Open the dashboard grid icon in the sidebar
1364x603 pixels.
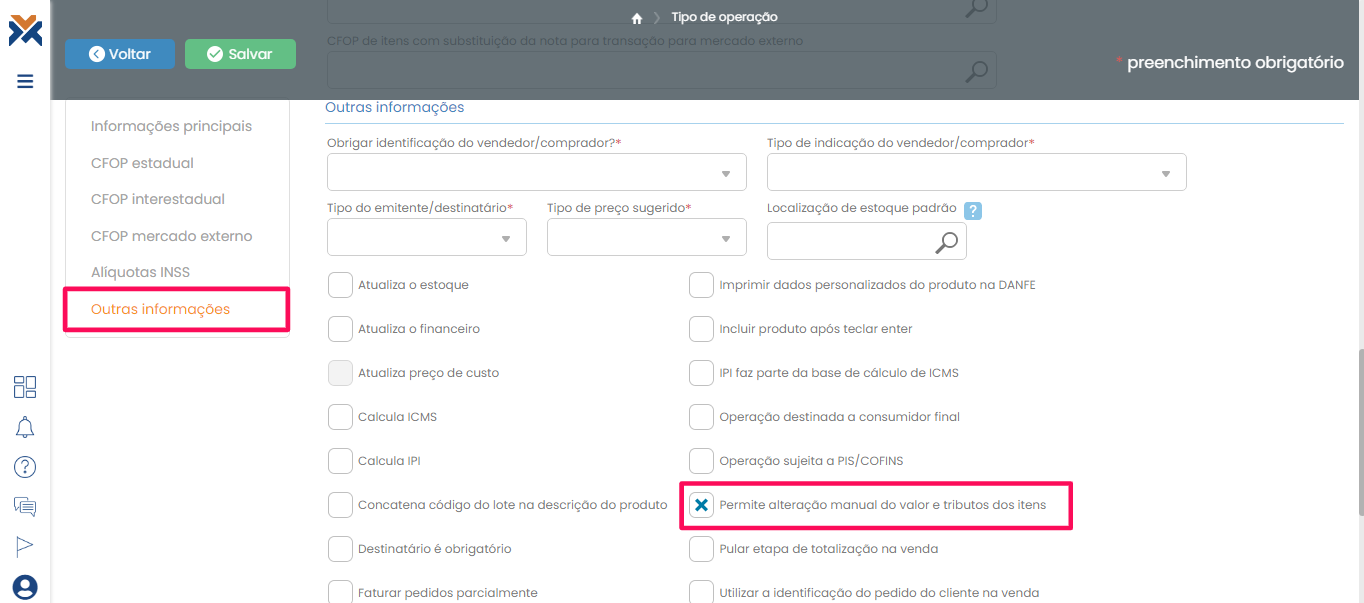tap(25, 387)
